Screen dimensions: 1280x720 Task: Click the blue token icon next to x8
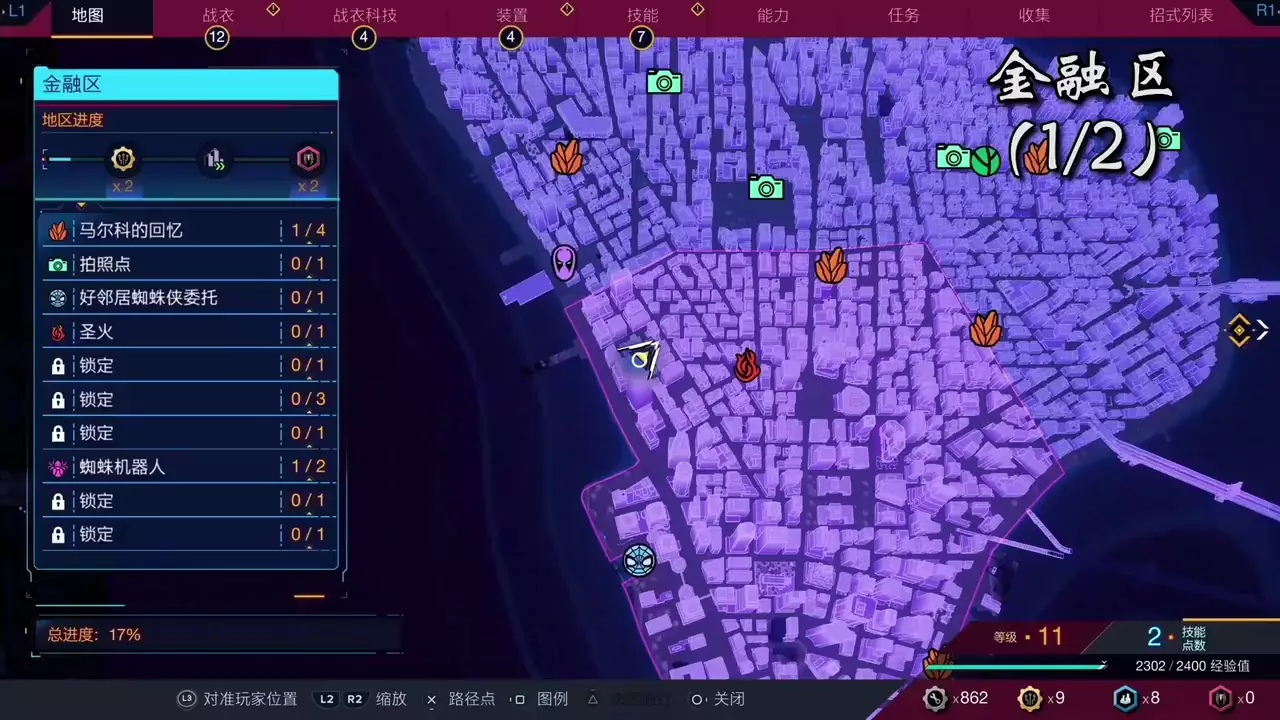(x=1125, y=698)
